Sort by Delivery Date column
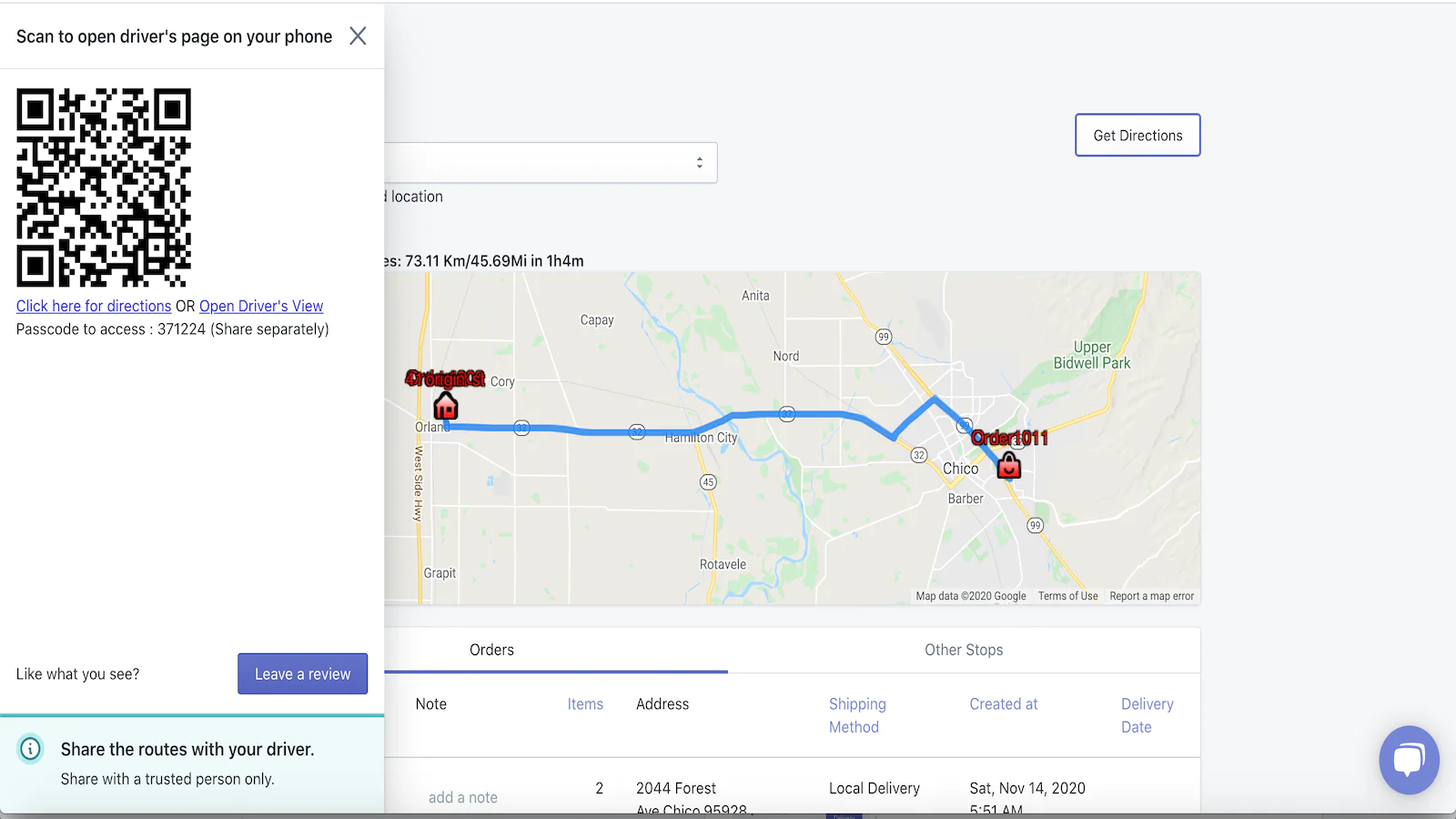This screenshot has width=1456, height=819. [x=1147, y=715]
